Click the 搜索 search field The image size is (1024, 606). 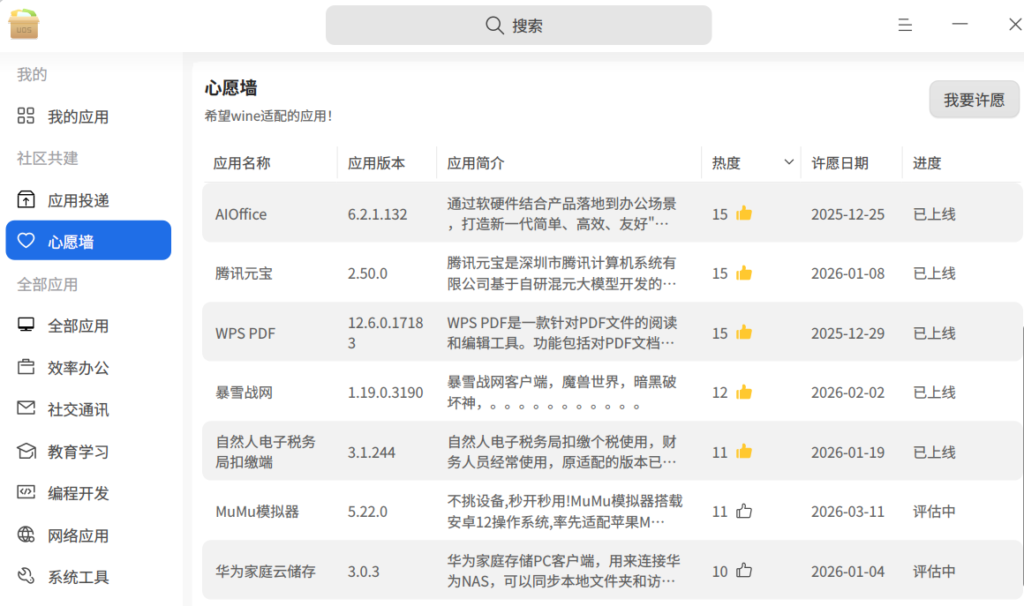[x=518, y=25]
